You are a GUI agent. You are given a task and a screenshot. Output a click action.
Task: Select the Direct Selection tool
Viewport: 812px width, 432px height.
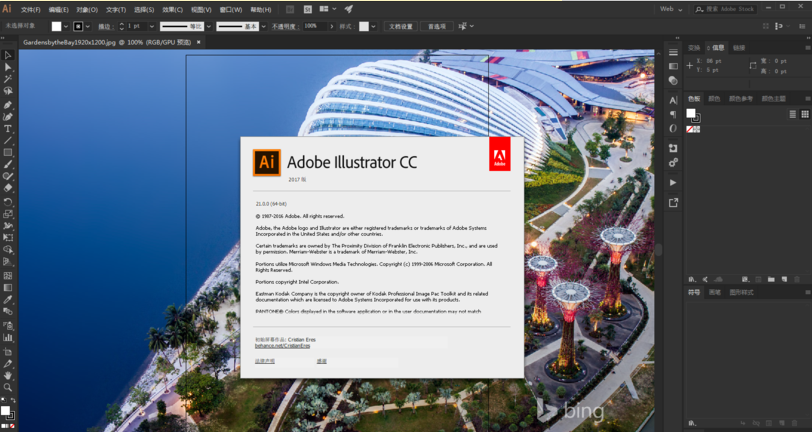[x=8, y=67]
